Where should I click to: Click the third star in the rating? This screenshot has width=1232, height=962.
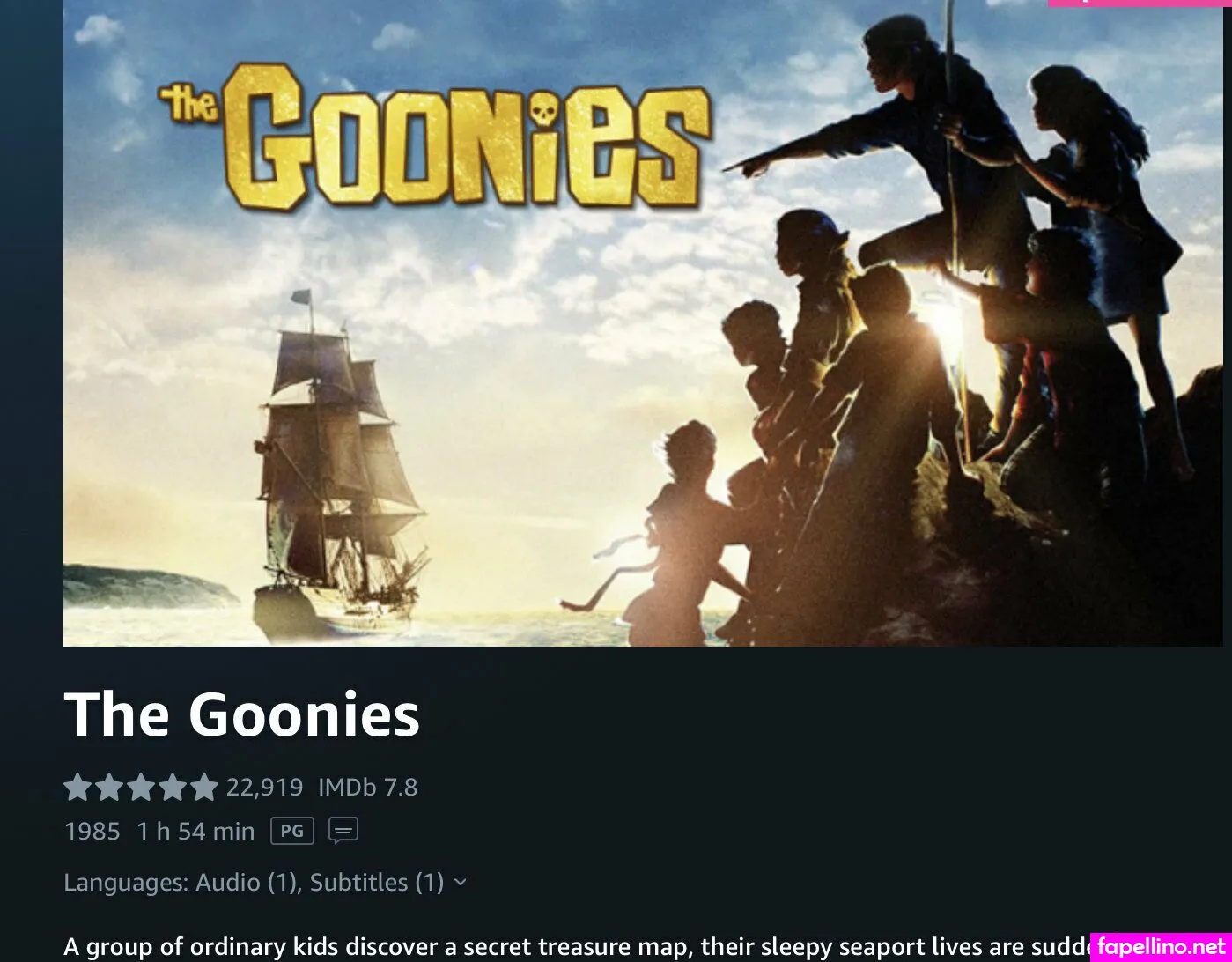141,787
